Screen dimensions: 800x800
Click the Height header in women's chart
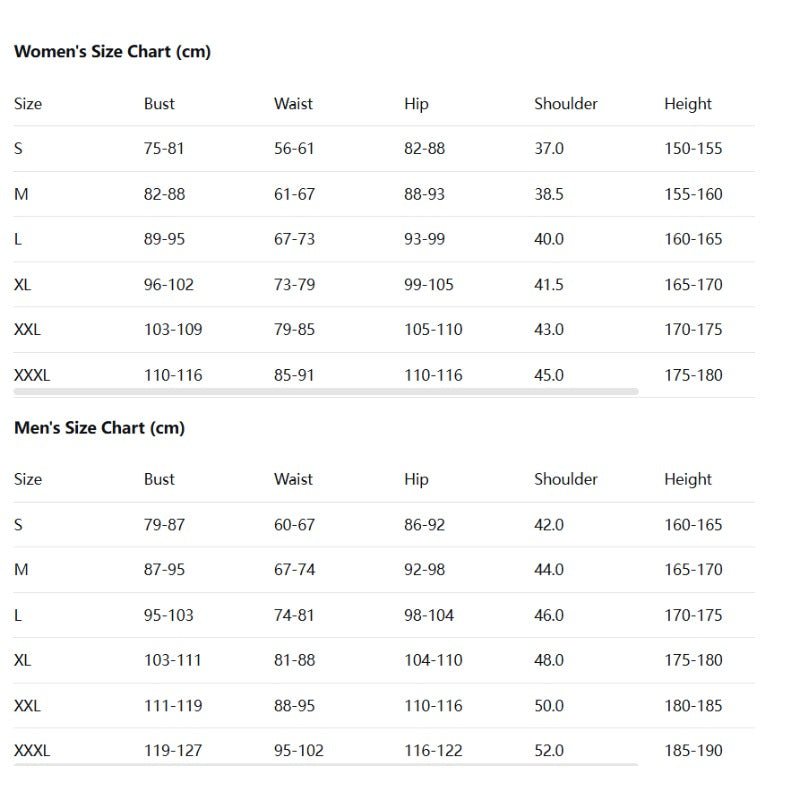click(x=688, y=104)
